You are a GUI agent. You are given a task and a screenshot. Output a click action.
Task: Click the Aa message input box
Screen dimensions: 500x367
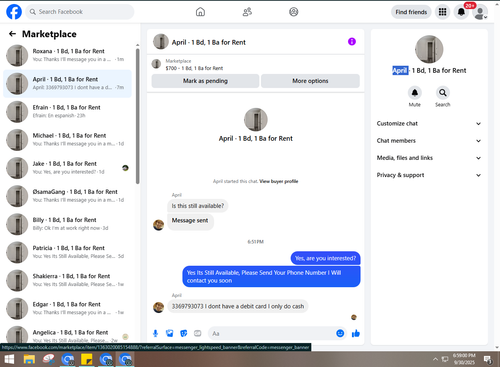[x=272, y=333]
